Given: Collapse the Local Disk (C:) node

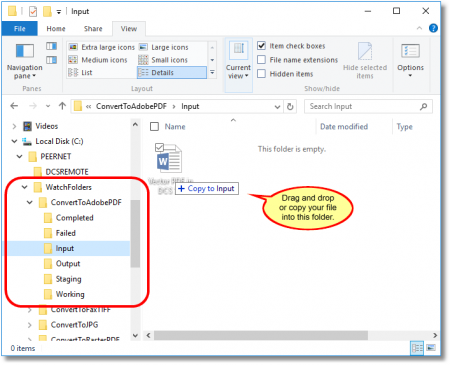Looking at the screenshot, I should point(14,141).
